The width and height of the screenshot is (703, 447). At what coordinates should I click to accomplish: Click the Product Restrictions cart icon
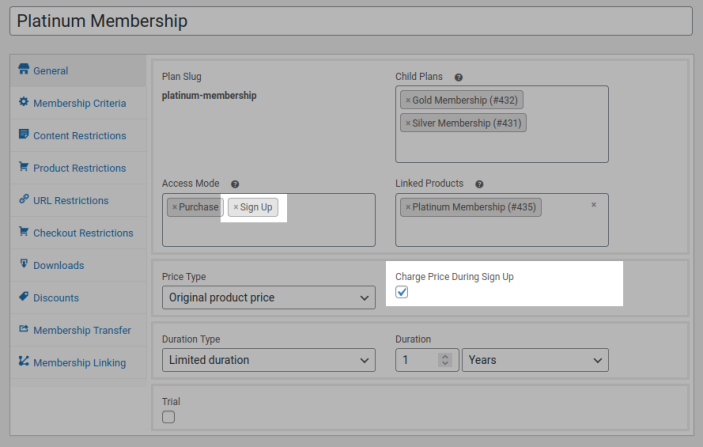[23, 167]
